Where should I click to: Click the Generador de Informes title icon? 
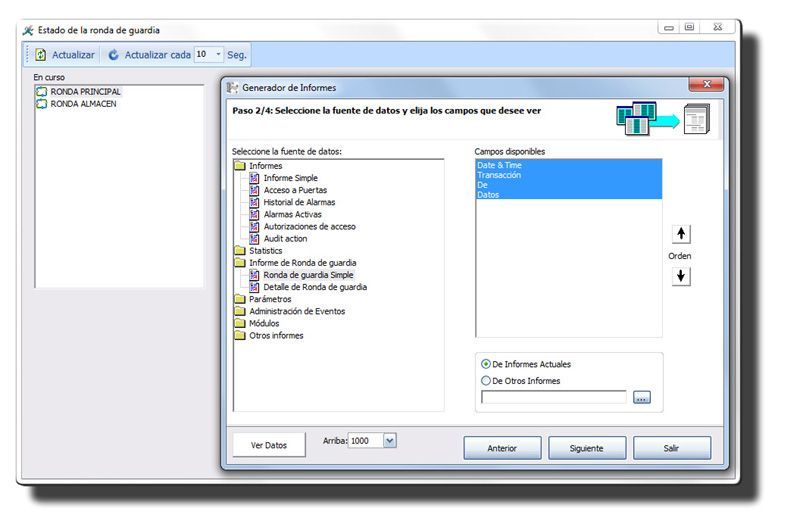click(233, 88)
